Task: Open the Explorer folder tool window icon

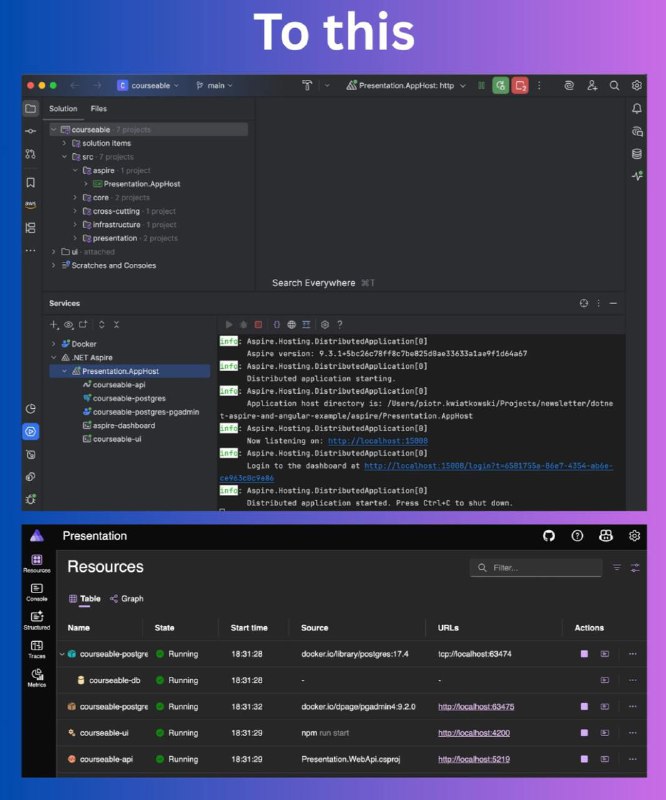Action: click(31, 108)
